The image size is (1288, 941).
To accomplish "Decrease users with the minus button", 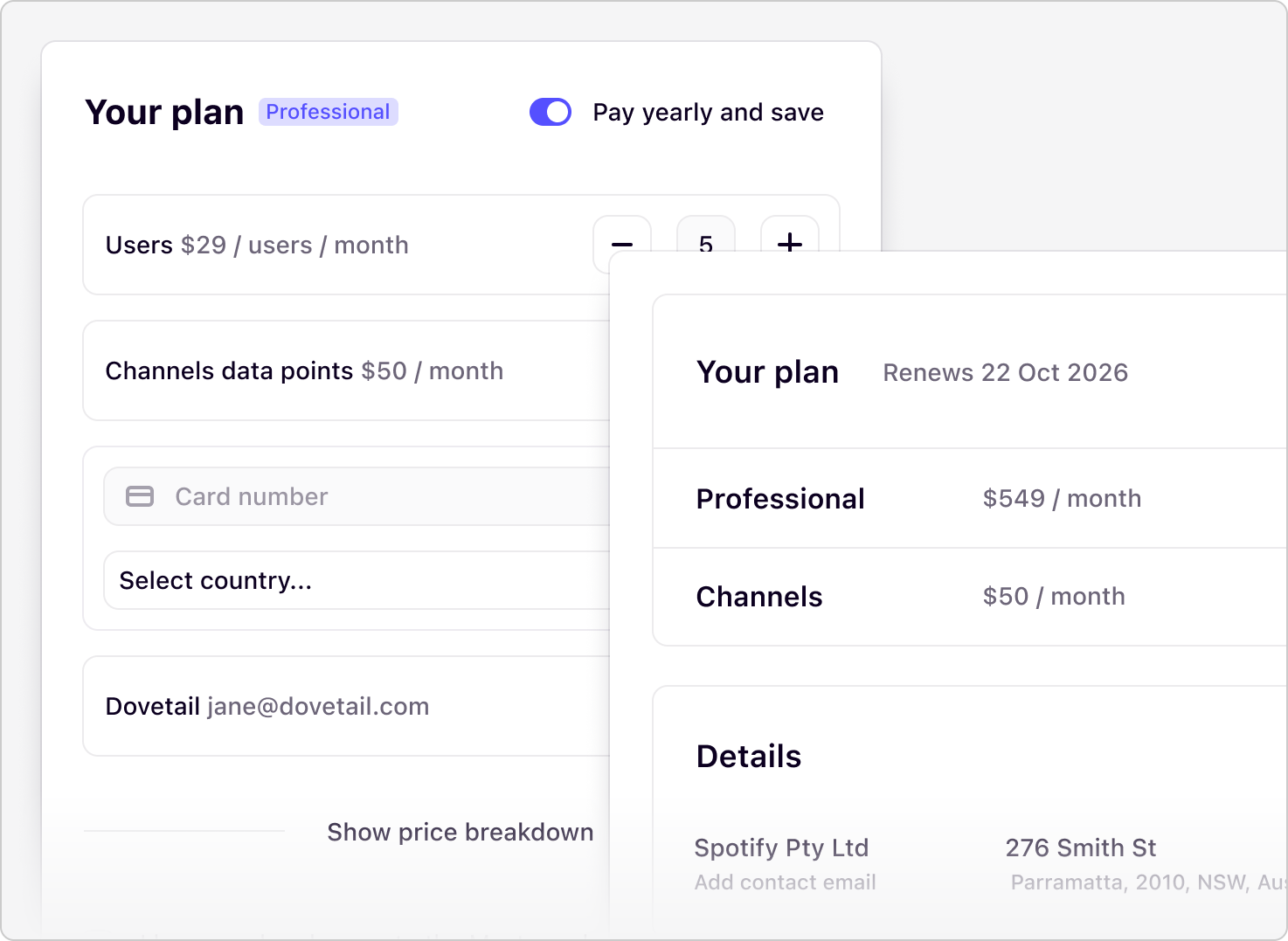I will point(622,234).
